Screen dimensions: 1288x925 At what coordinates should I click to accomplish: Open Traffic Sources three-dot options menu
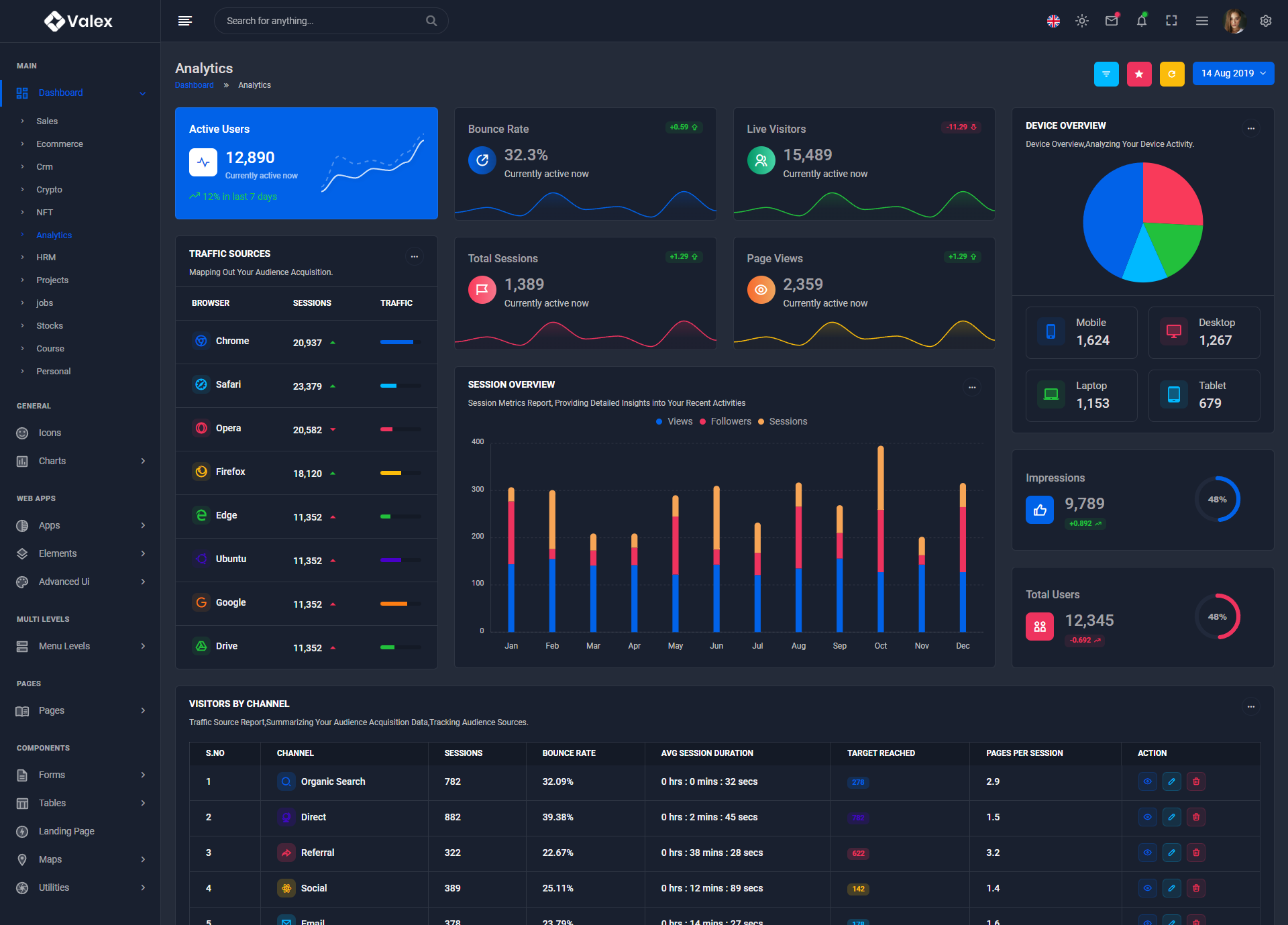(415, 256)
